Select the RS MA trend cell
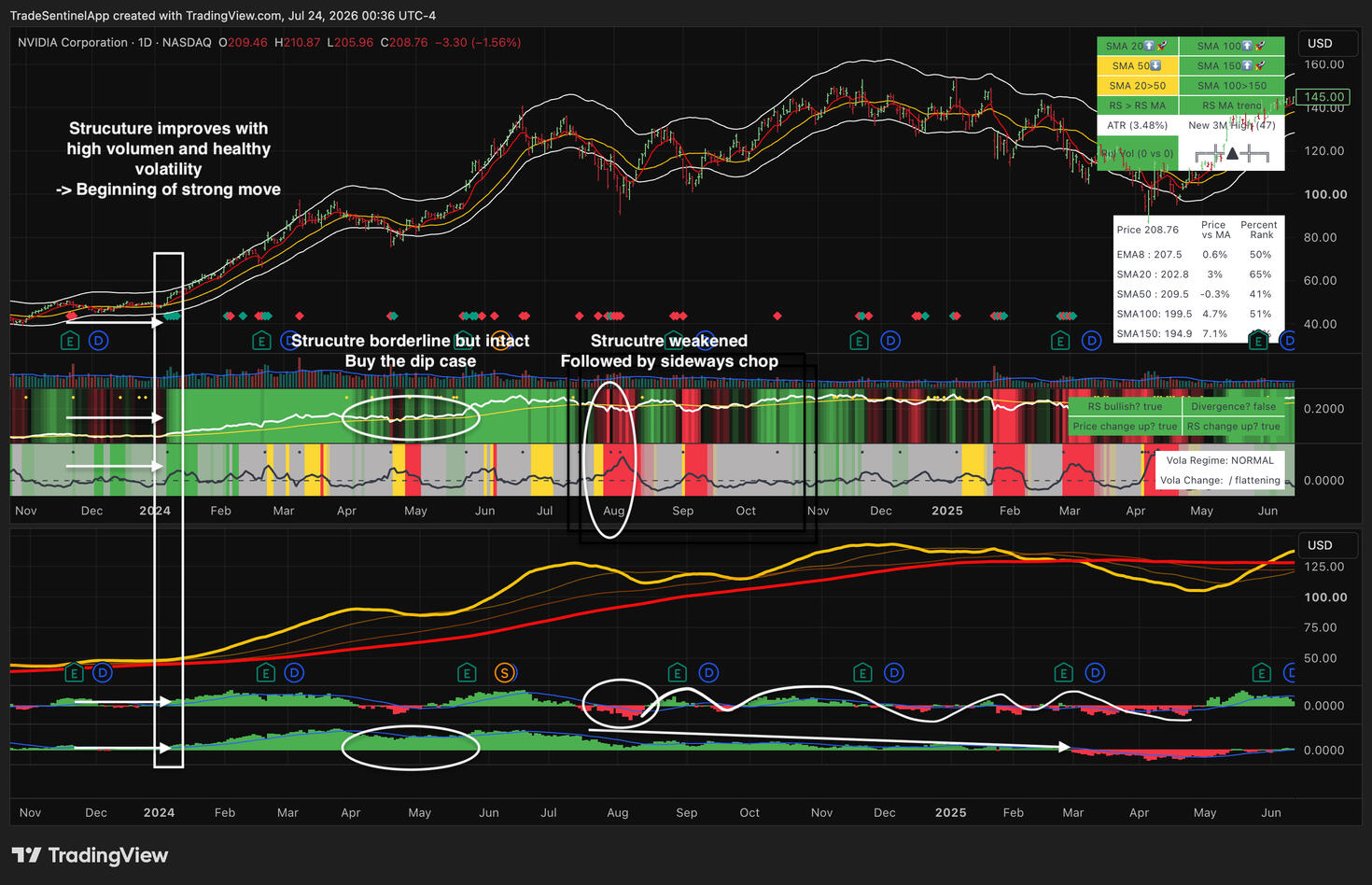 [1232, 105]
